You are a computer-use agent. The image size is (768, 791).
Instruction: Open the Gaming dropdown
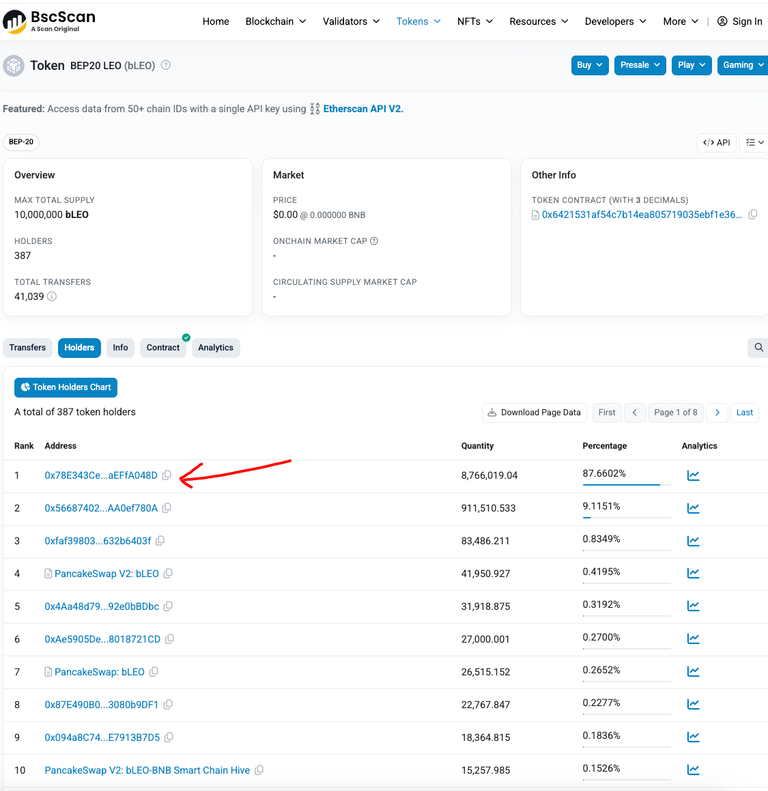743,65
